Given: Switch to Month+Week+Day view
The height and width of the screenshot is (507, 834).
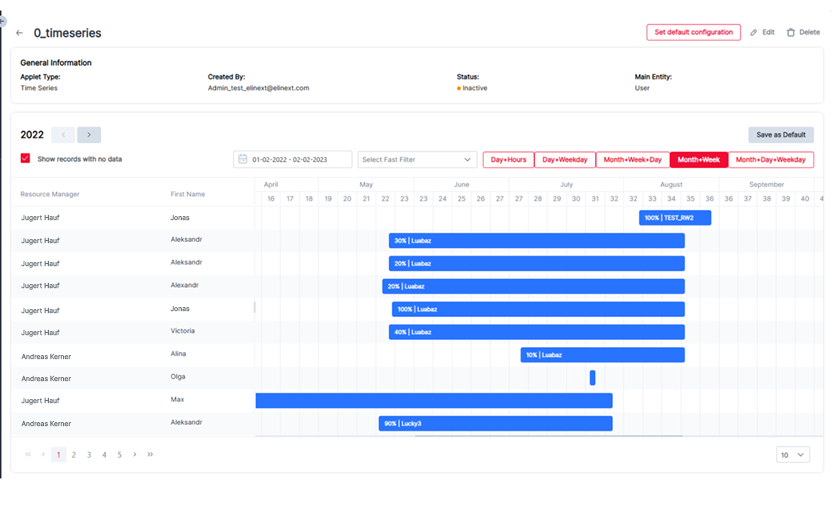Looking at the screenshot, I should click(632, 160).
